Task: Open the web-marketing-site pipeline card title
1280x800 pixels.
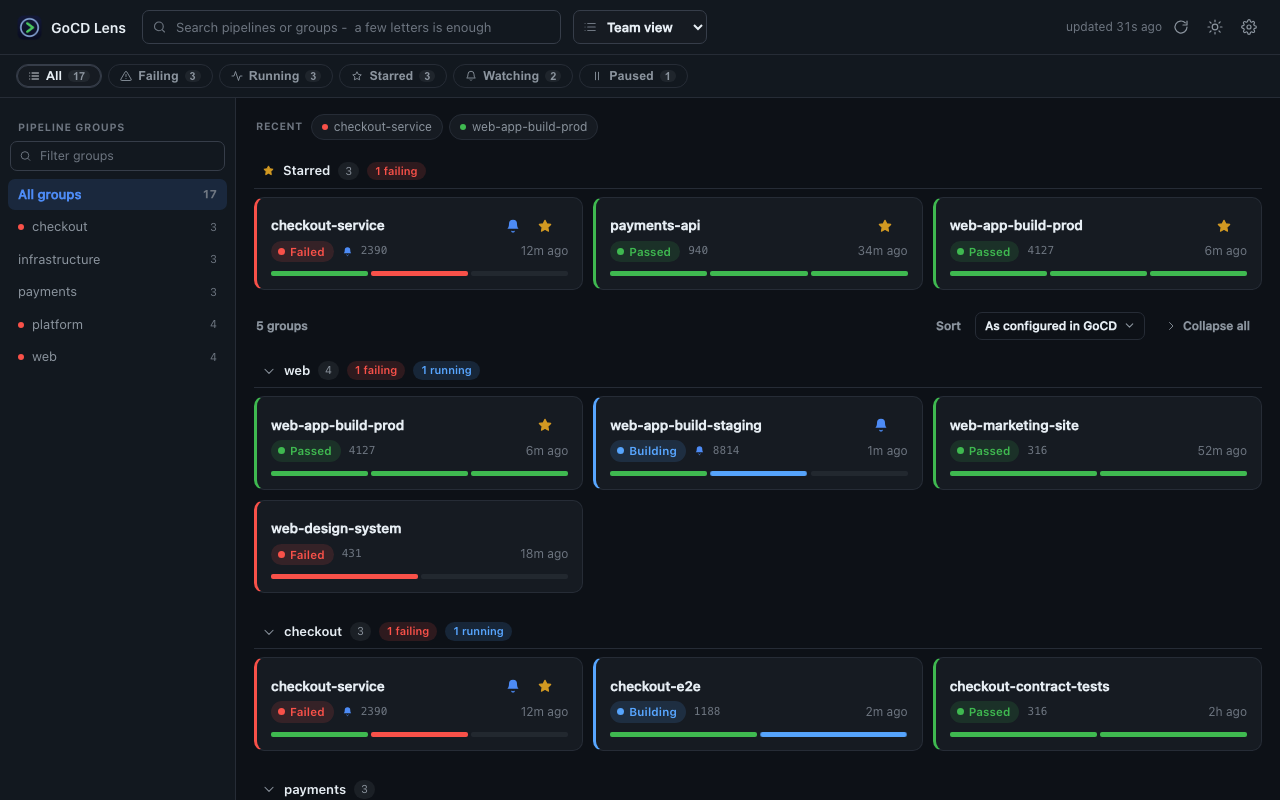Action: coord(1014,425)
